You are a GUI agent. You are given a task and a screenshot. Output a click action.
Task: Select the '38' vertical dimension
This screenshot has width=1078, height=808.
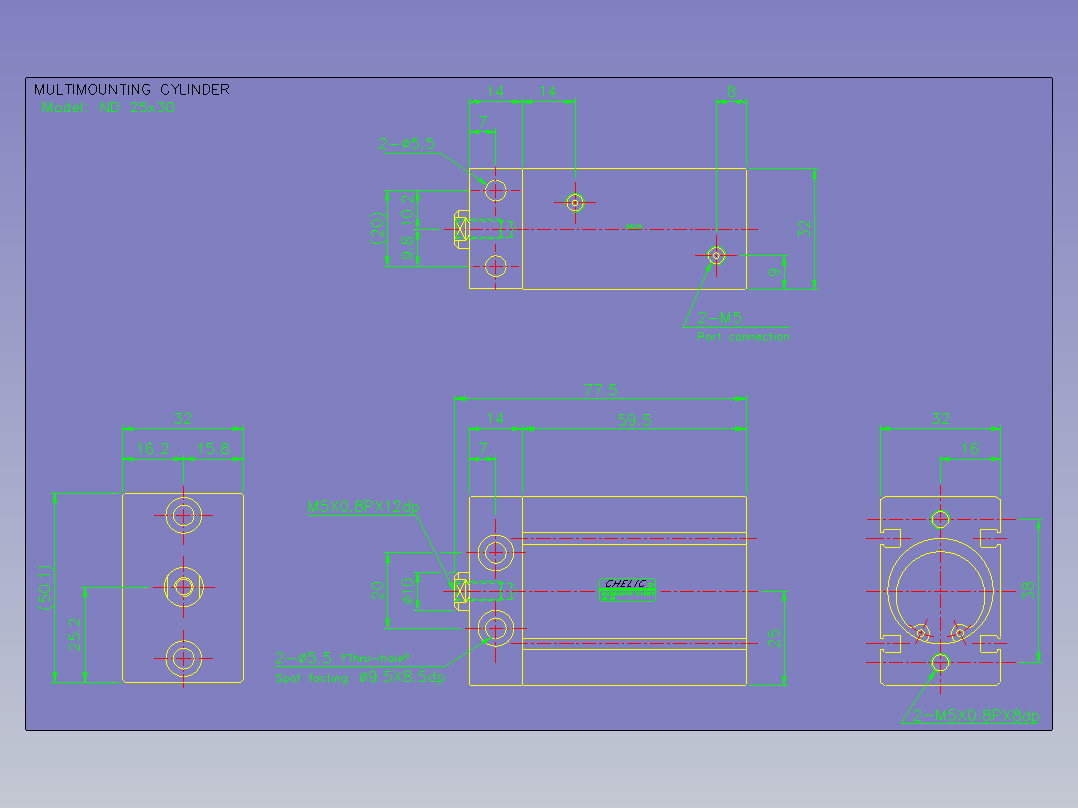tap(1028, 590)
